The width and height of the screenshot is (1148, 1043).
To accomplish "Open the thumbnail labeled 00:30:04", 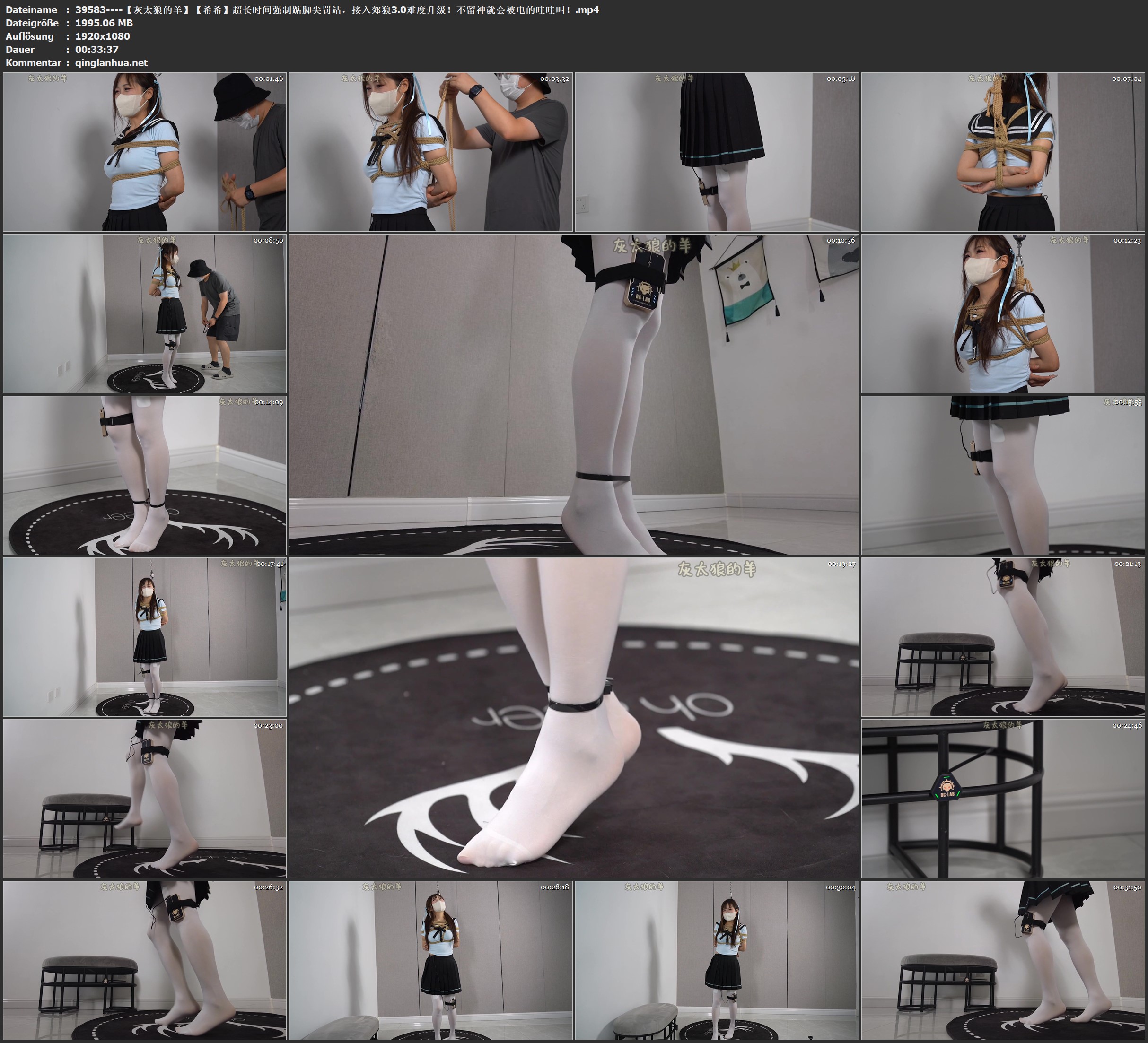I will pos(716,960).
